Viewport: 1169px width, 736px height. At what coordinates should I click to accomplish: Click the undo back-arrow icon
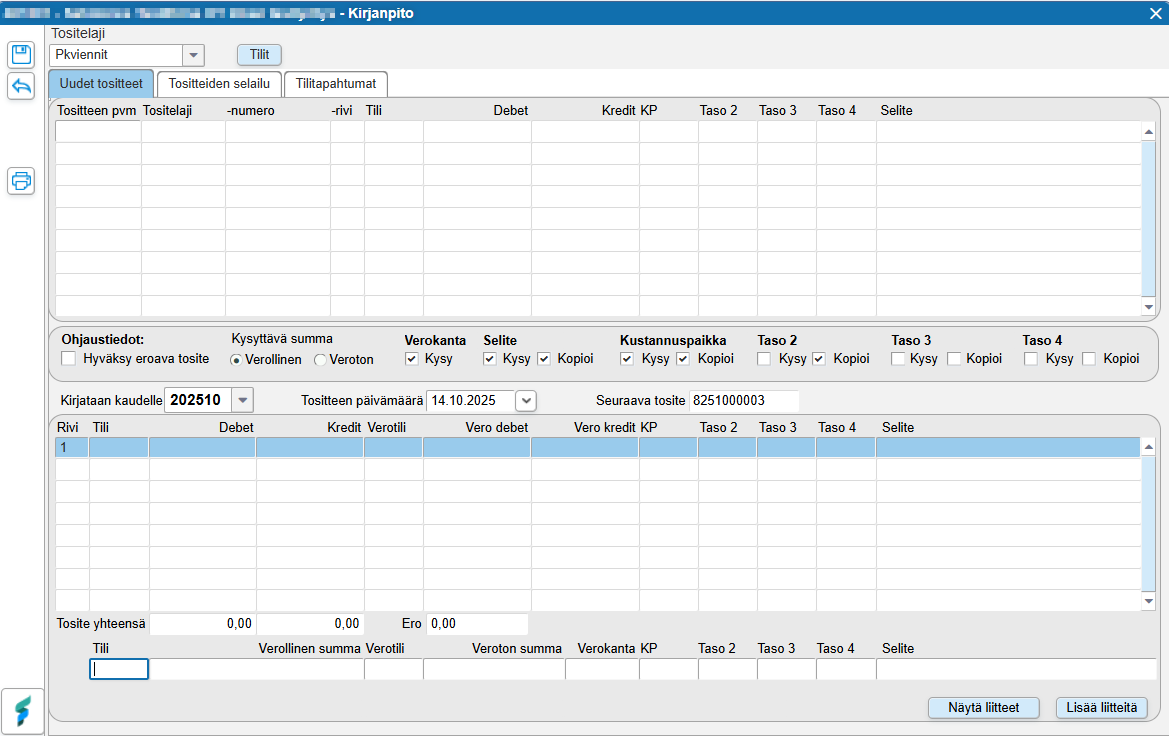coord(21,87)
